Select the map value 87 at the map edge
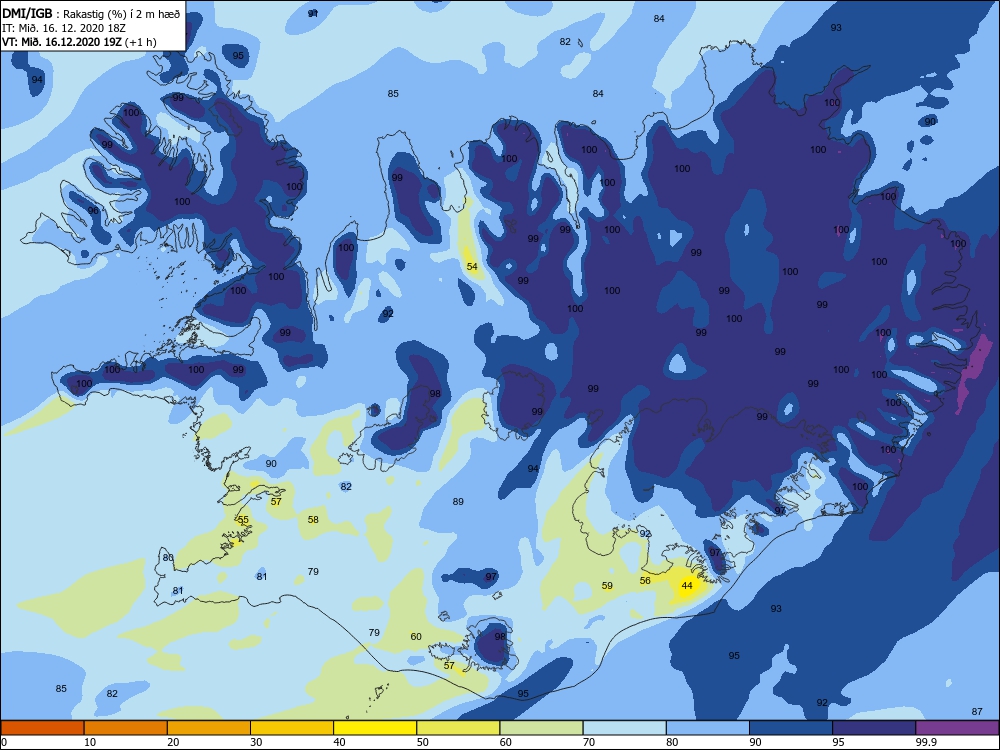Viewport: 1000px width, 750px height. pyautogui.click(x=977, y=712)
